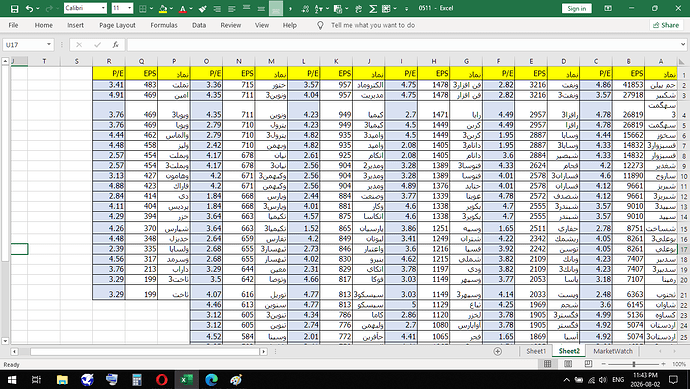Open Opera browser from the taskbar
The height and width of the screenshot is (389, 690).
161,379
